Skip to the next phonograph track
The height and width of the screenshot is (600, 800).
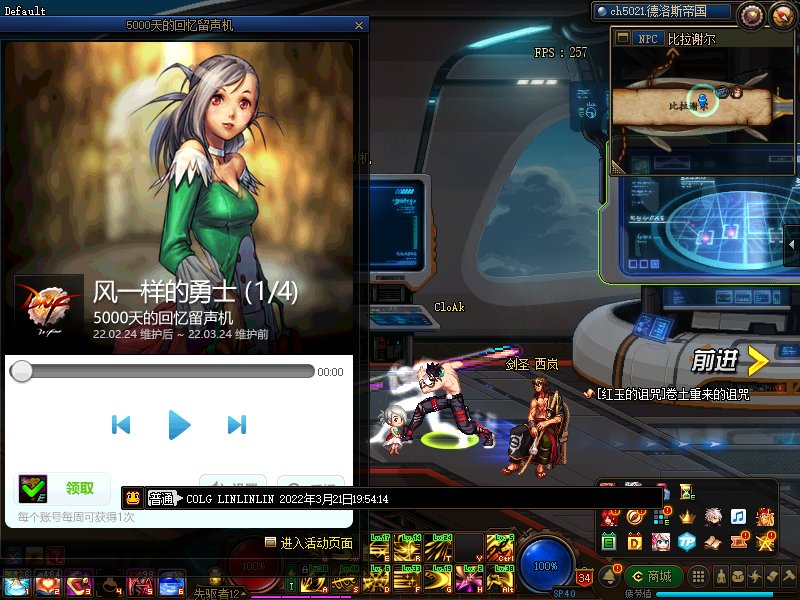point(237,424)
